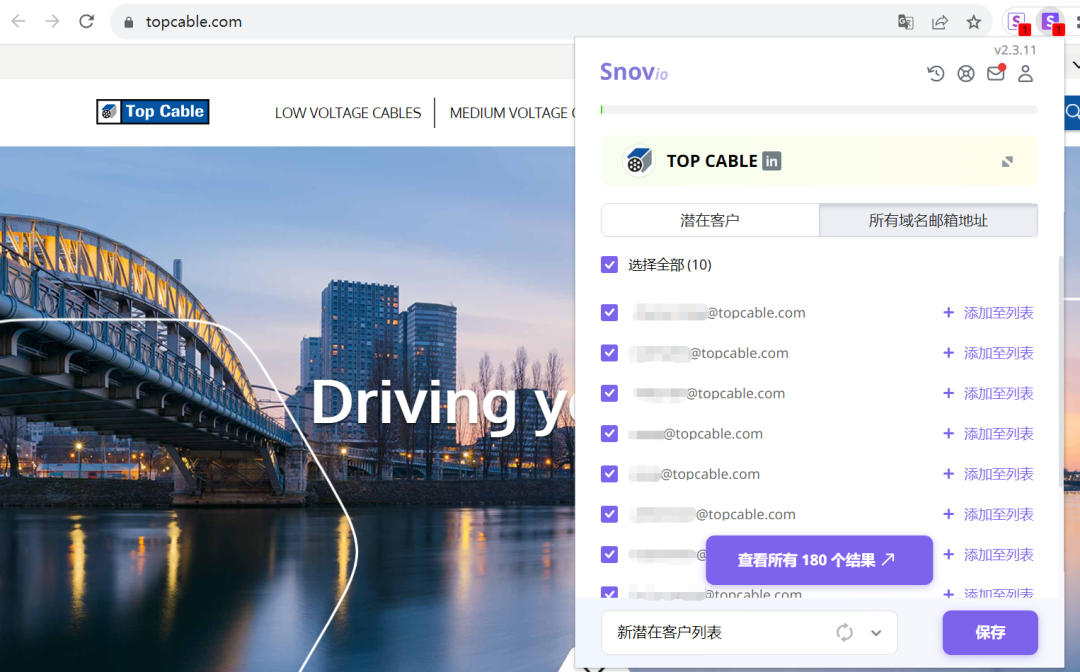Open LOW VOLTAGE CABLES menu
The height and width of the screenshot is (672, 1080).
348,113
